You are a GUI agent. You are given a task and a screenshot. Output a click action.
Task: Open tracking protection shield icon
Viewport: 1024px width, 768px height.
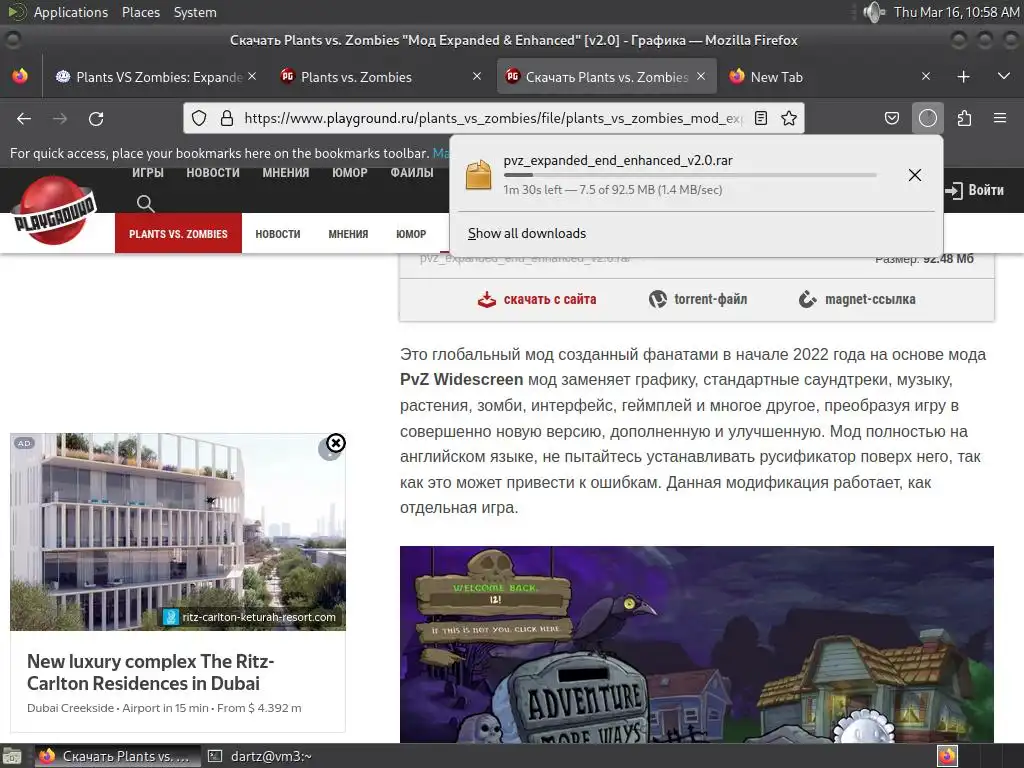199,118
